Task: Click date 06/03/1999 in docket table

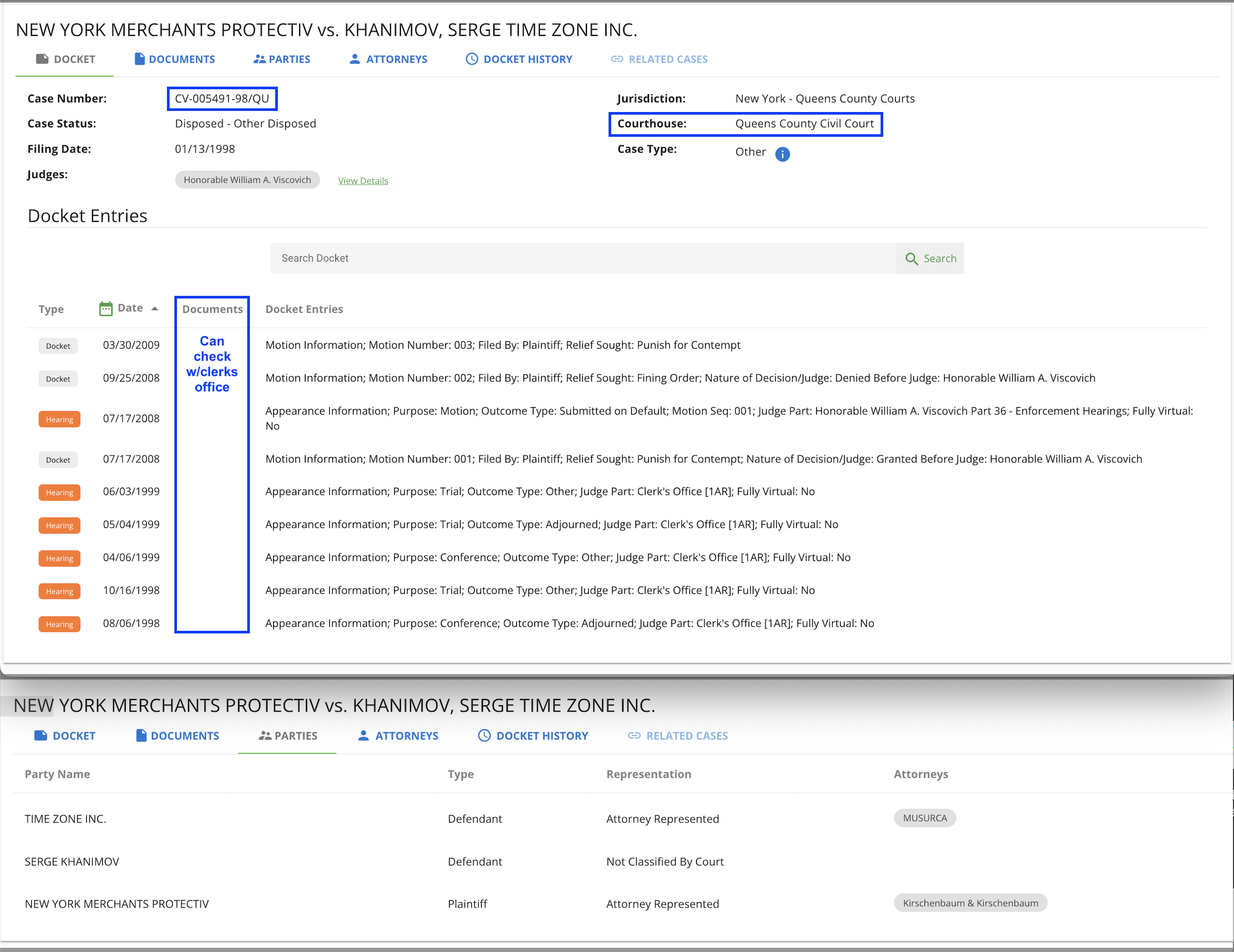Action: [x=131, y=491]
